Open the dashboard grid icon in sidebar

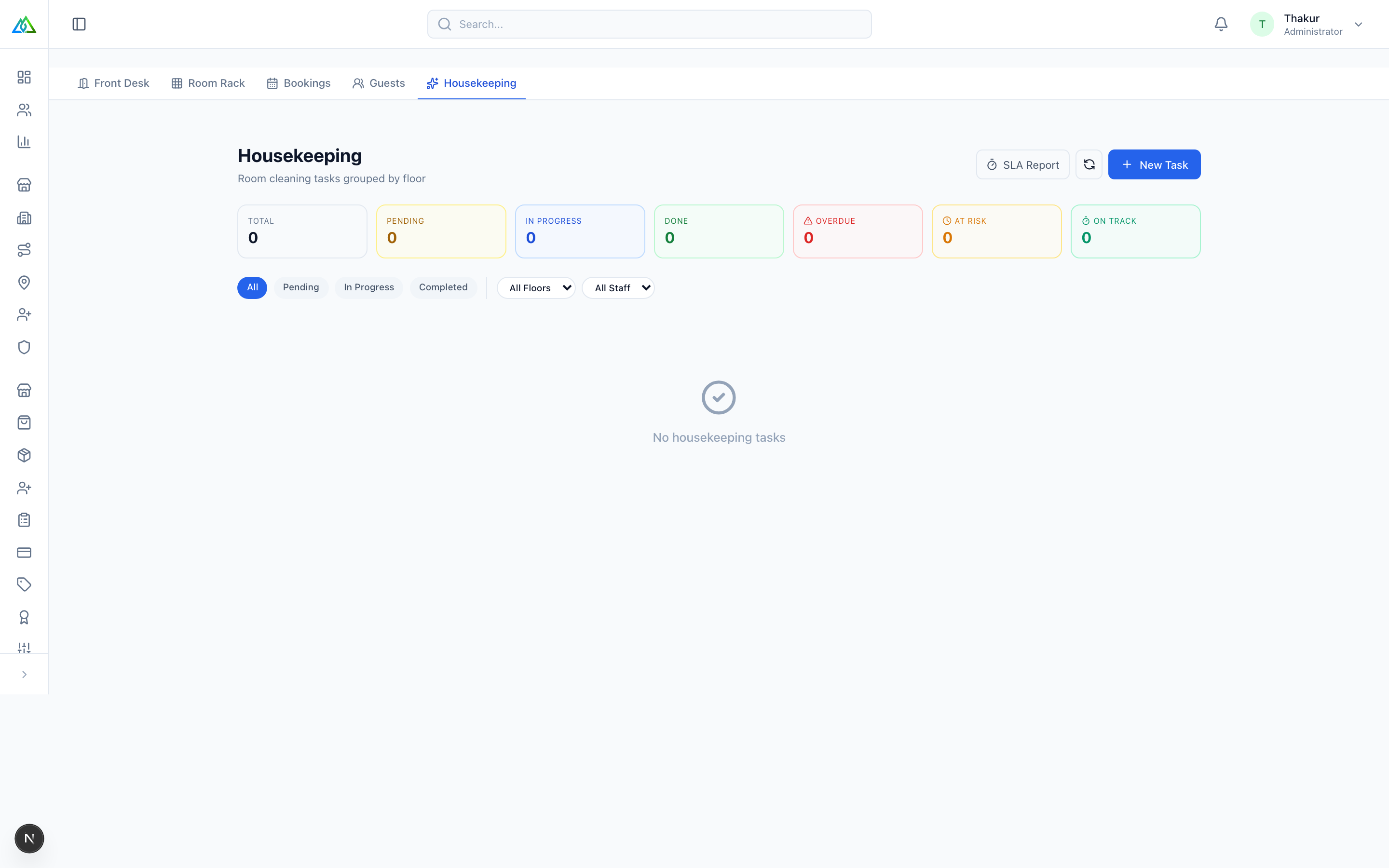point(24,77)
